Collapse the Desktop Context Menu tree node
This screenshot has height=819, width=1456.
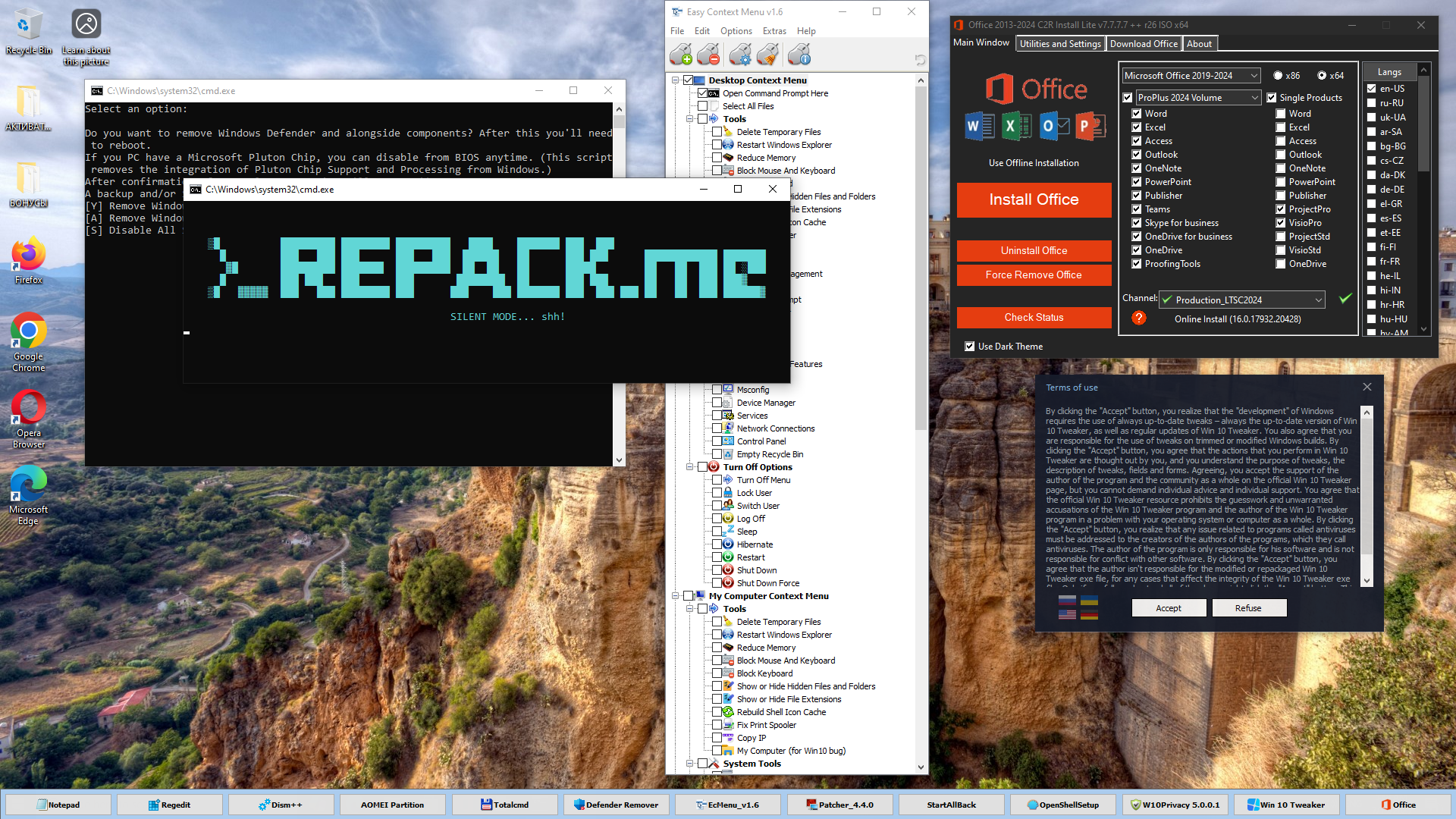(675, 80)
